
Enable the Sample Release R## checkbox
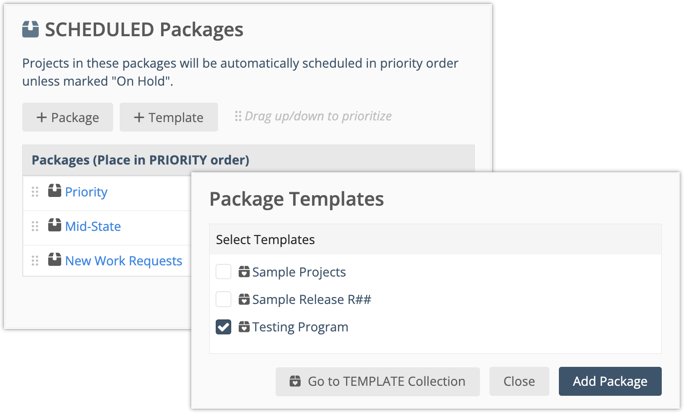(224, 299)
